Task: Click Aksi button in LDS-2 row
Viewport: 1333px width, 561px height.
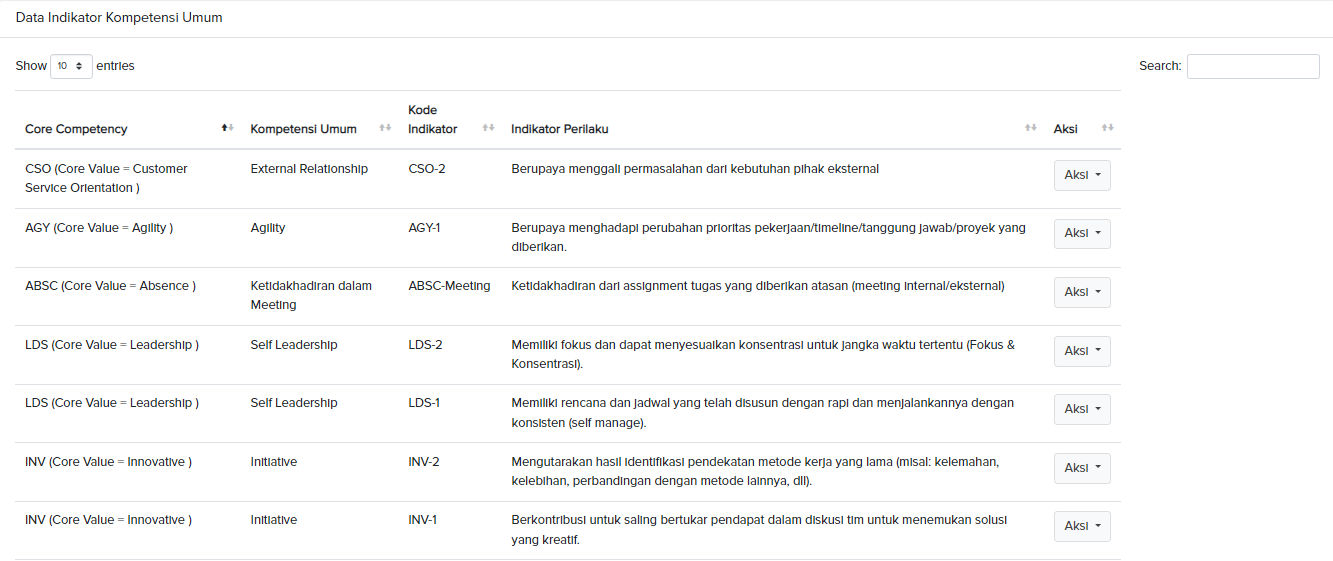Action: click(x=1081, y=351)
